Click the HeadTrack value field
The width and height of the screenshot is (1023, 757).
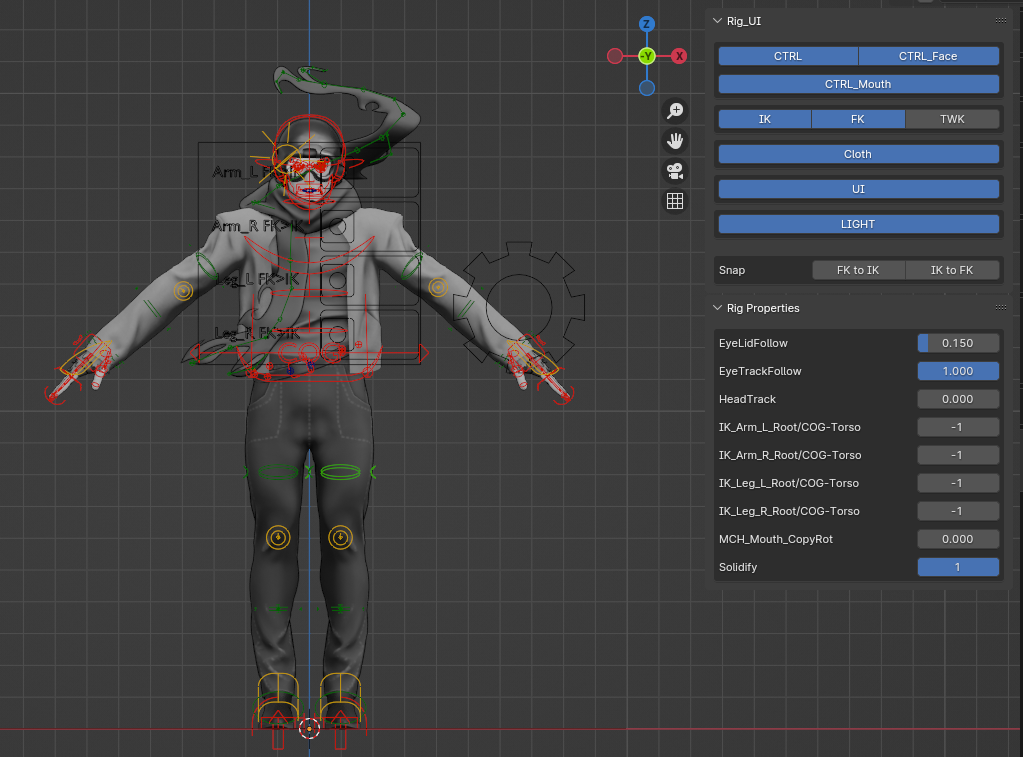[x=958, y=399]
